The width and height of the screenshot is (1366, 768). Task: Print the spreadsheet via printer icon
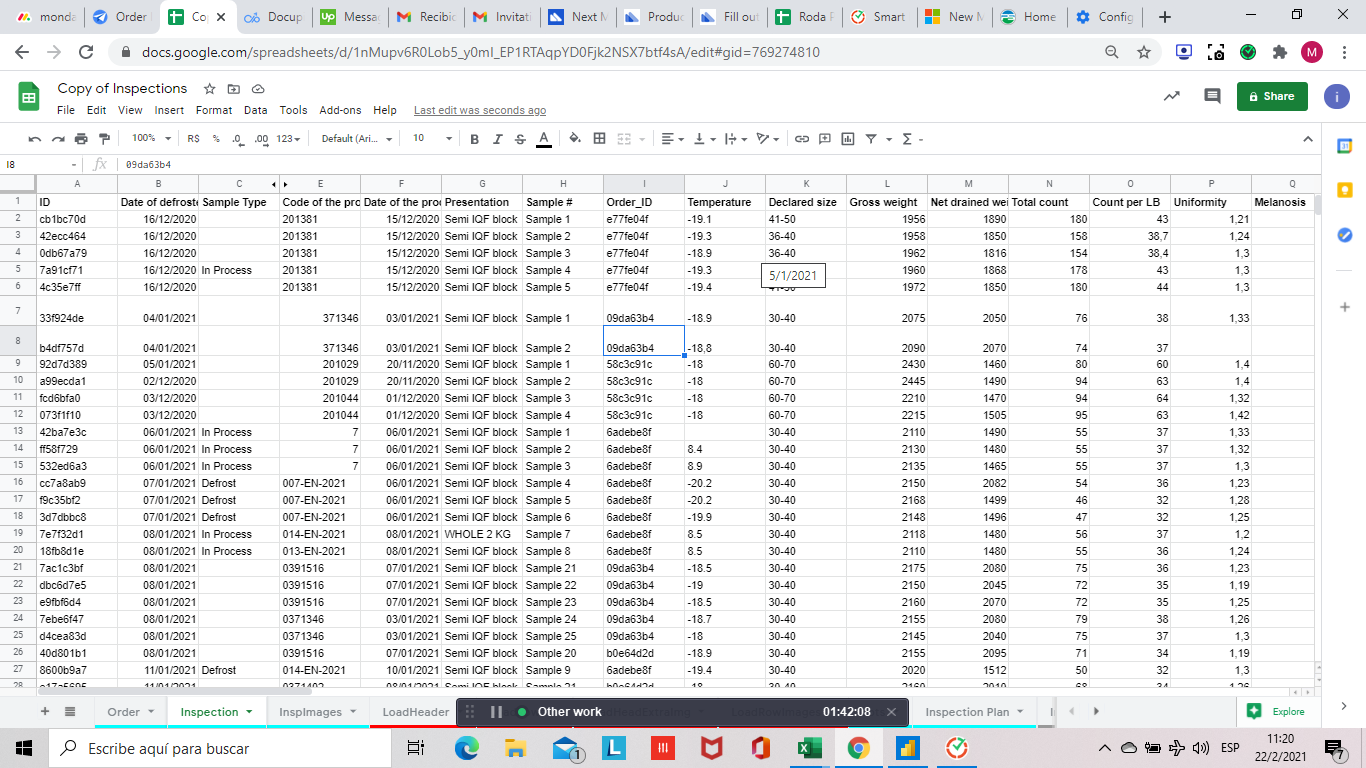click(81, 138)
